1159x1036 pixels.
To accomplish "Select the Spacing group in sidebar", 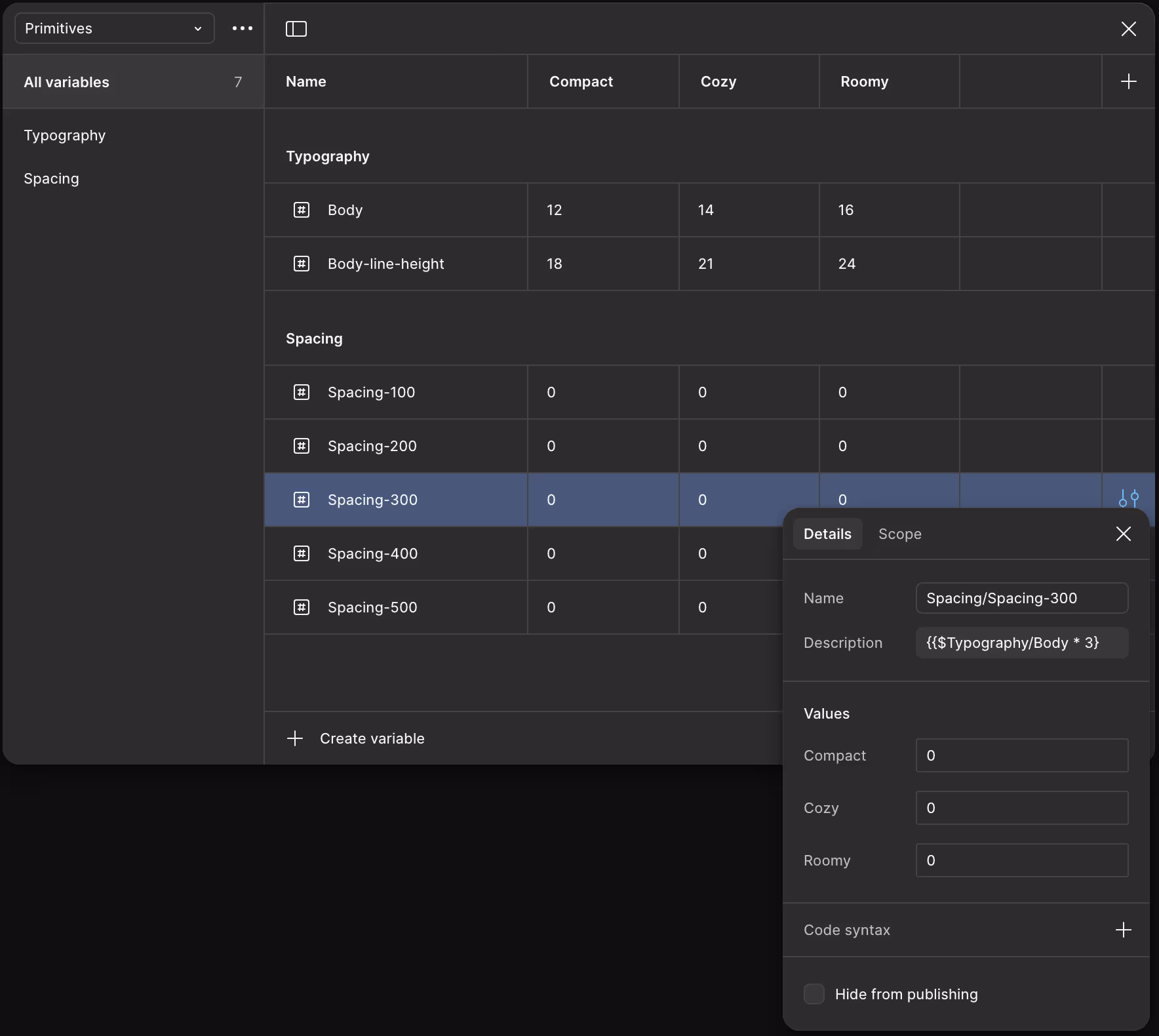I will pos(51,178).
